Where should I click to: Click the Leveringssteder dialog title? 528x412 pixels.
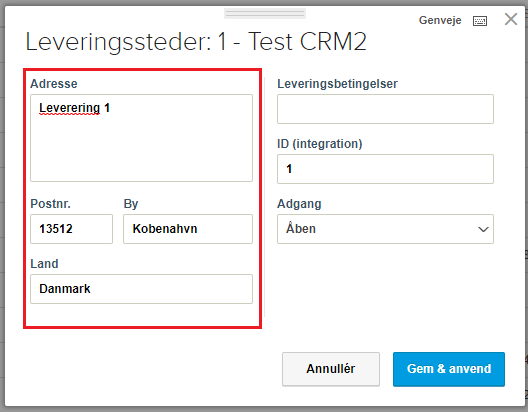[x=196, y=42]
